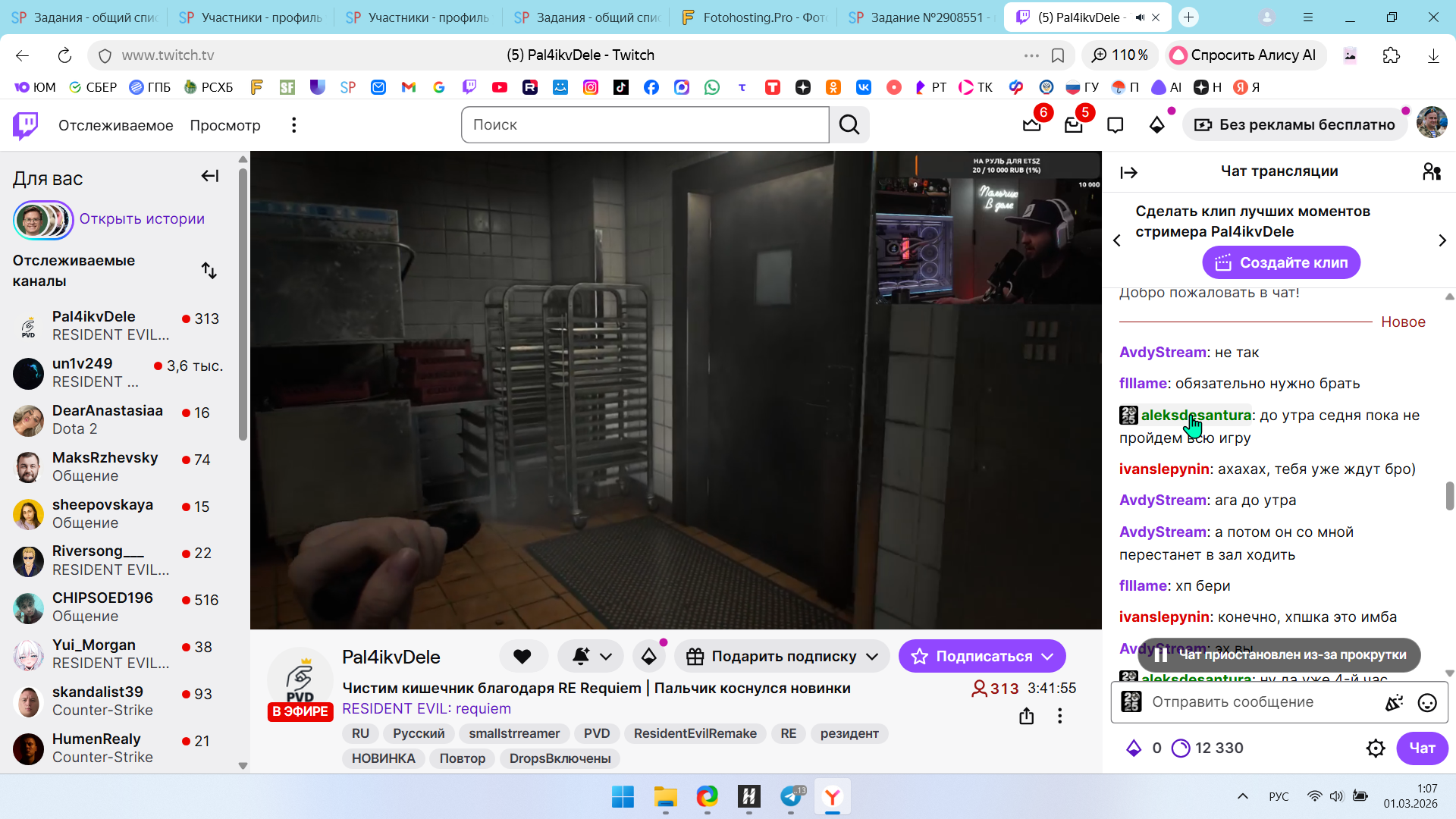Open the Отслеживаемое menu tab
This screenshot has height=819, width=1456.
click(x=116, y=125)
